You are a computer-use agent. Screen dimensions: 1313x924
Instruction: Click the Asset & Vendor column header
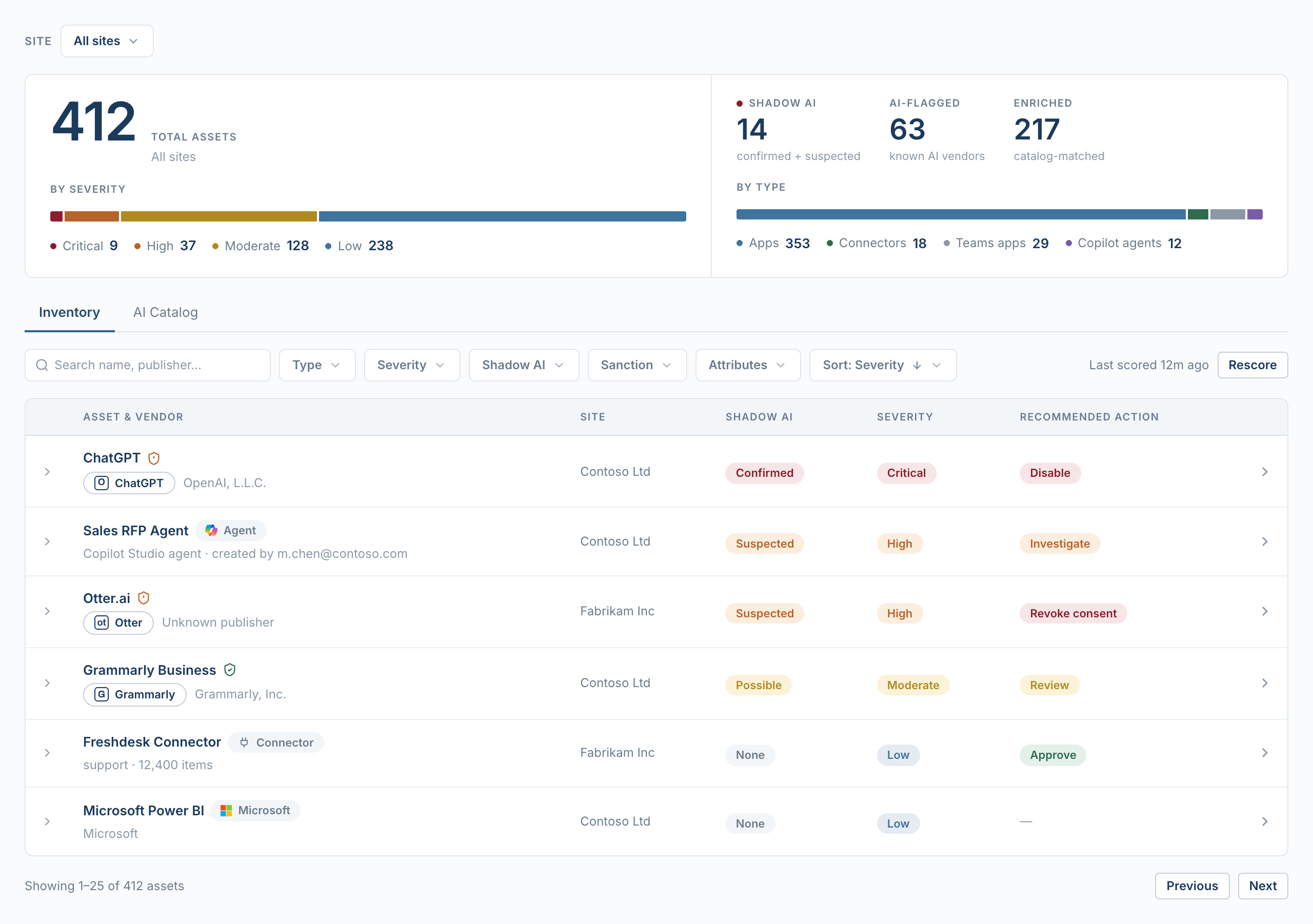click(x=133, y=417)
